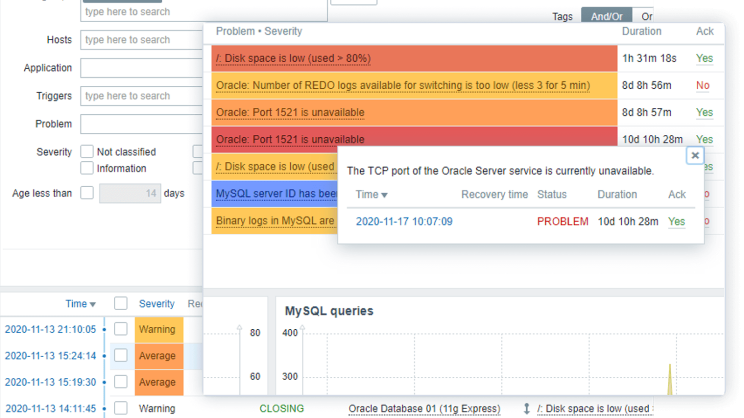Open the orange Oracle: Port 1521 is unavailable problem
The height and width of the screenshot is (418, 744).
tap(290, 112)
